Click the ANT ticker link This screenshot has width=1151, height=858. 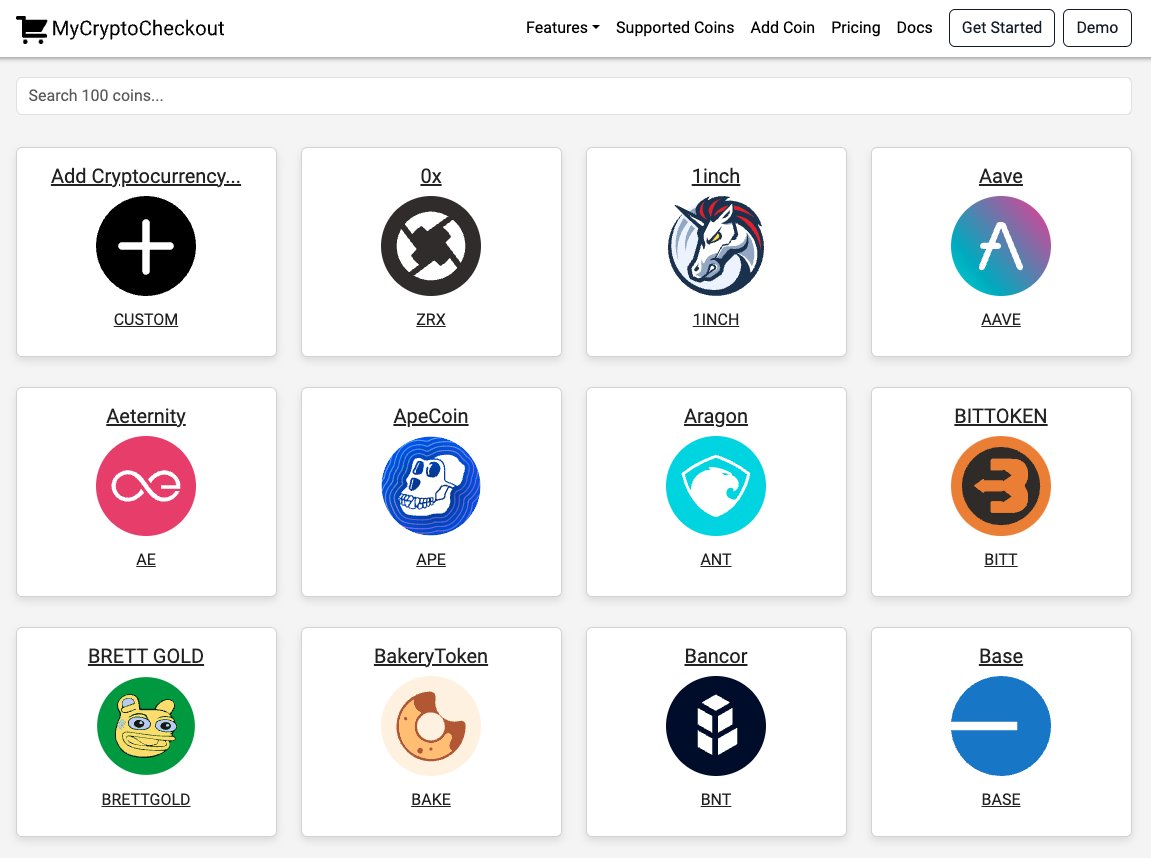click(x=716, y=559)
